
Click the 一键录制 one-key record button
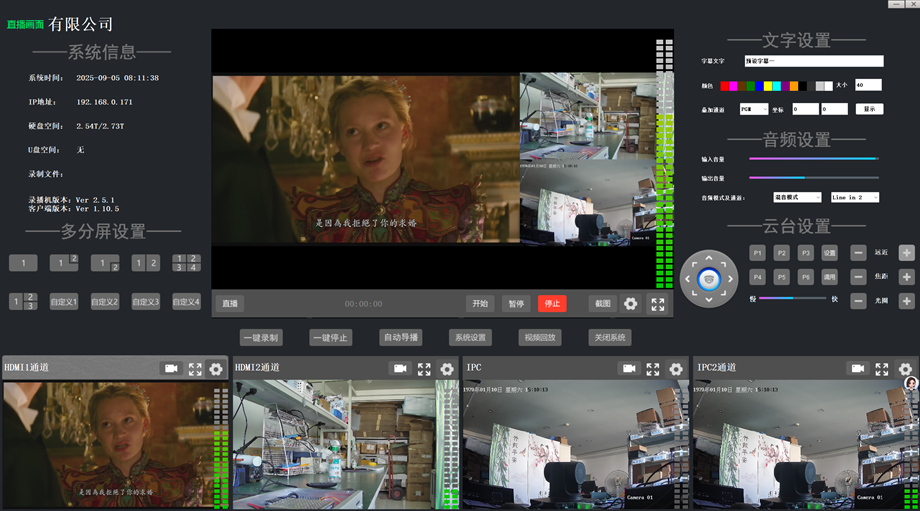(x=261, y=337)
